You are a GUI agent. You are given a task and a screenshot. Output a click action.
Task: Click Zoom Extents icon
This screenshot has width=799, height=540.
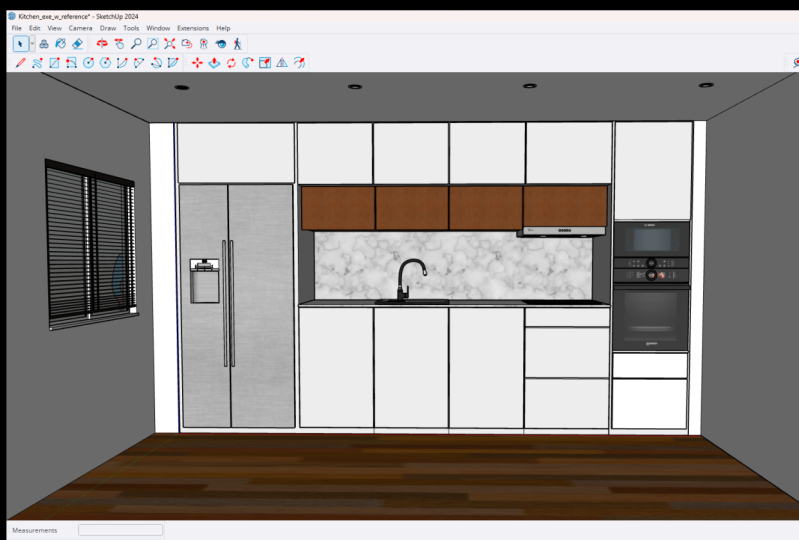(x=170, y=44)
